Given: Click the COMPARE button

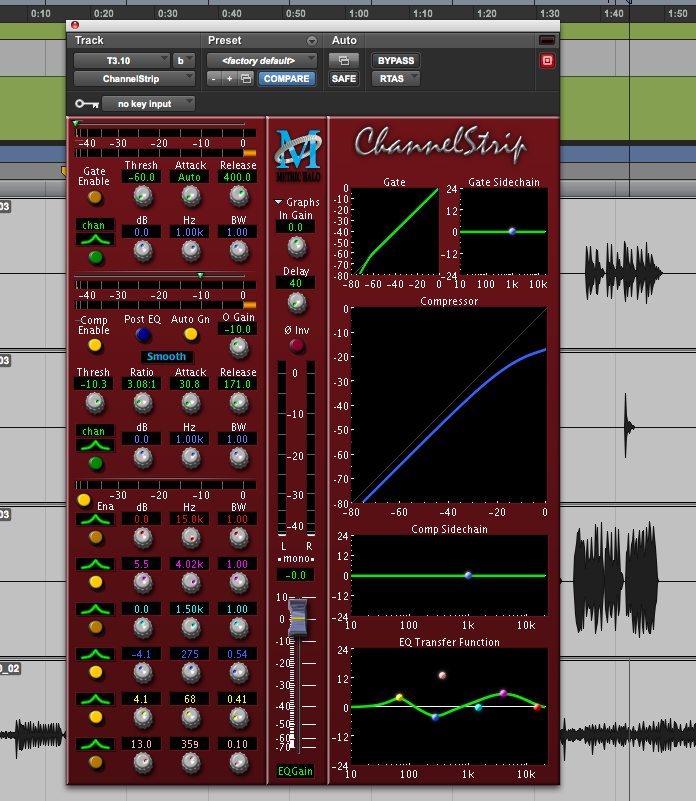Looking at the screenshot, I should coord(287,79).
